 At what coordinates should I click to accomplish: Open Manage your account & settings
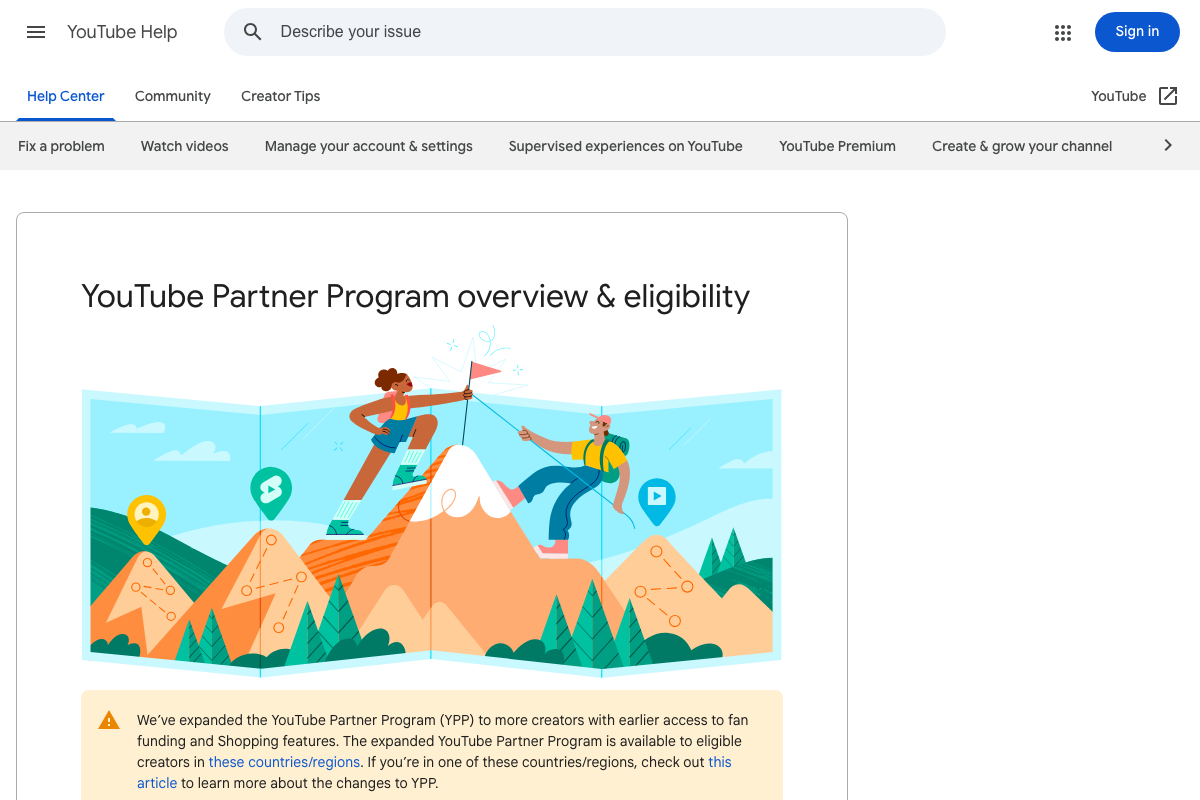[x=368, y=145]
